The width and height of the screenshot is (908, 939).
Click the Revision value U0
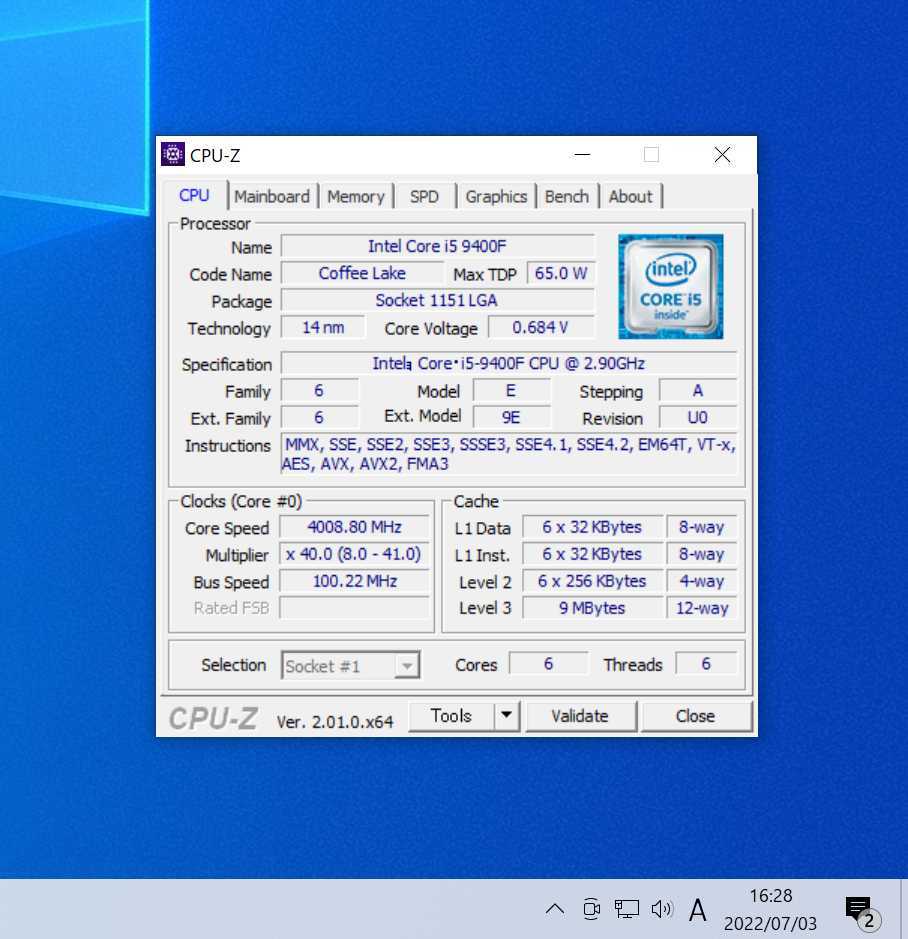click(x=698, y=417)
